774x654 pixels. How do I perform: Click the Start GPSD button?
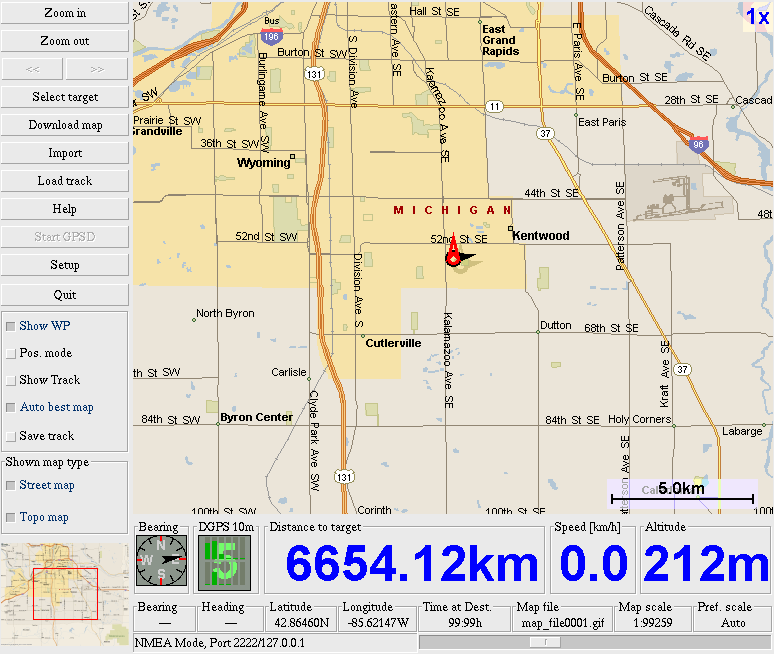(x=65, y=237)
